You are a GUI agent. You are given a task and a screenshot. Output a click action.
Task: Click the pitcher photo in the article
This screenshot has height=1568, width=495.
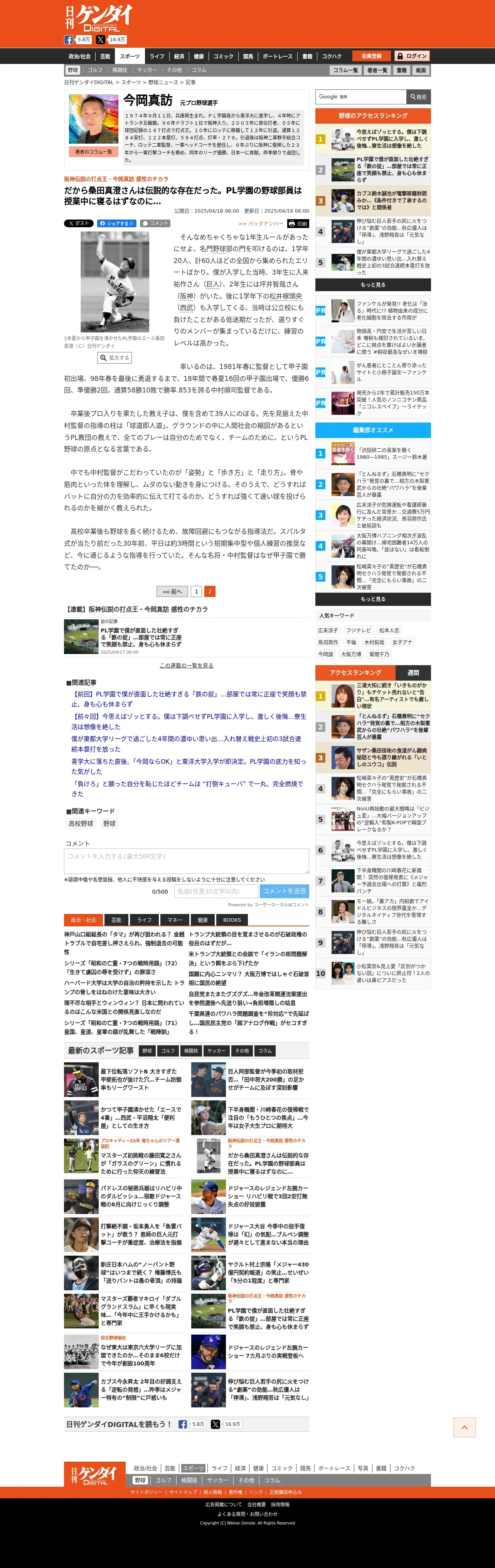(114, 282)
